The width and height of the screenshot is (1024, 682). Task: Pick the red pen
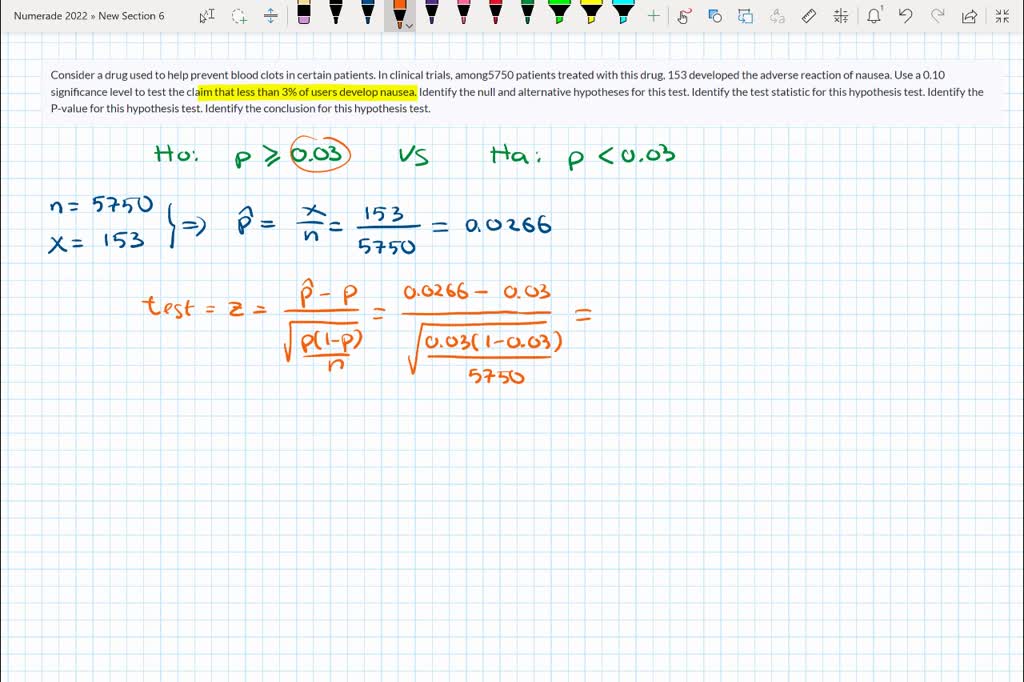(x=496, y=13)
